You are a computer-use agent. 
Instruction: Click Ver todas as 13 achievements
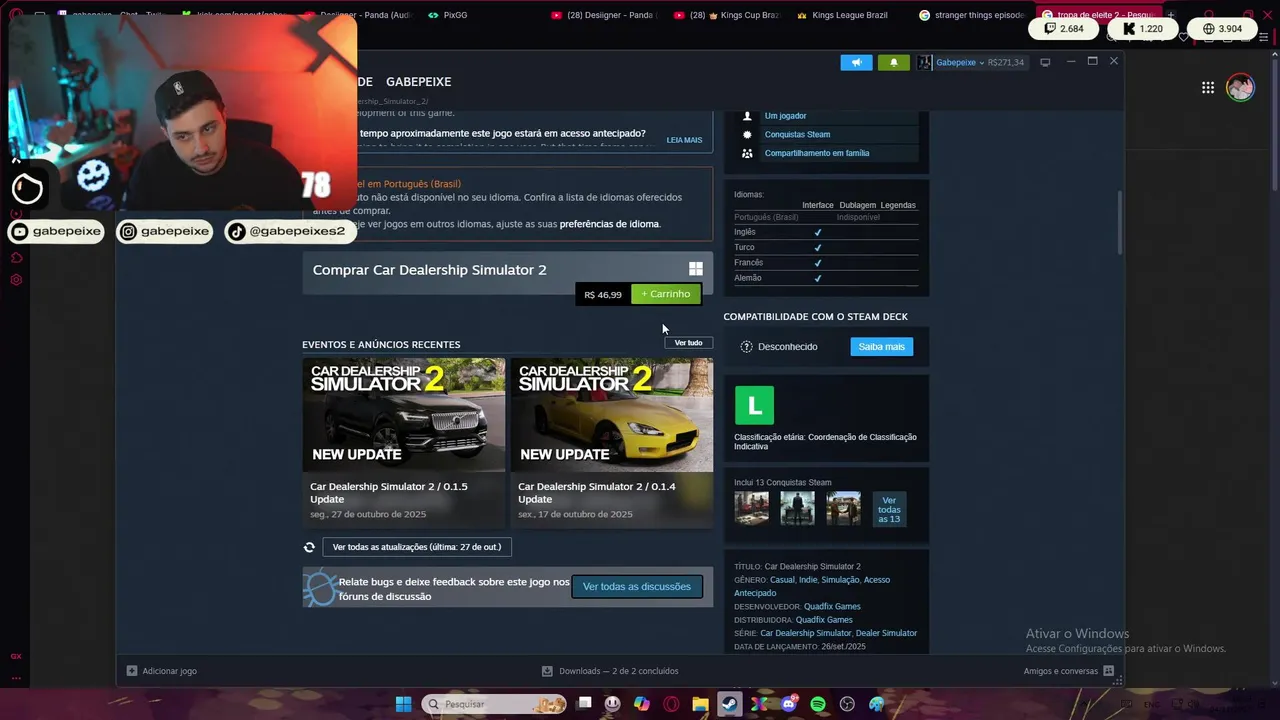click(x=888, y=509)
